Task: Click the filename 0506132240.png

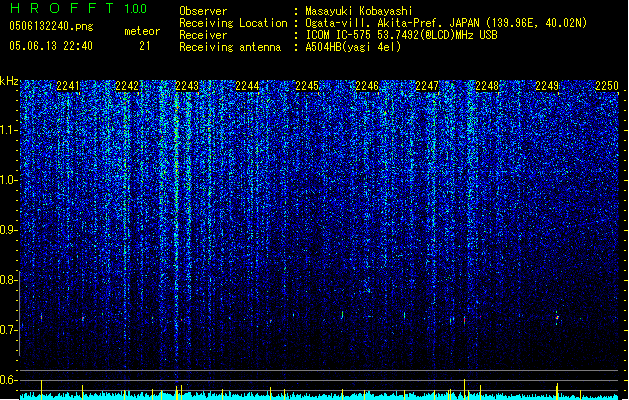Action: click(51, 26)
